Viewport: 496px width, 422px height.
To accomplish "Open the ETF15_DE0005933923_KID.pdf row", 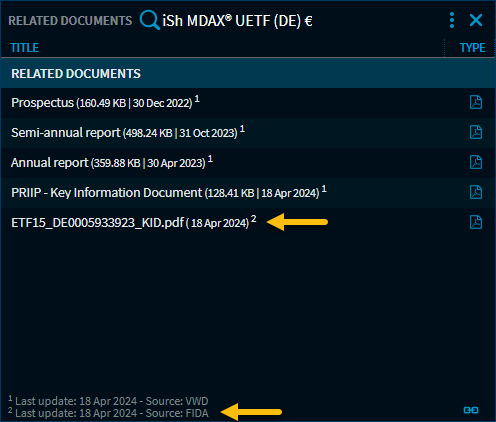I will (248, 223).
